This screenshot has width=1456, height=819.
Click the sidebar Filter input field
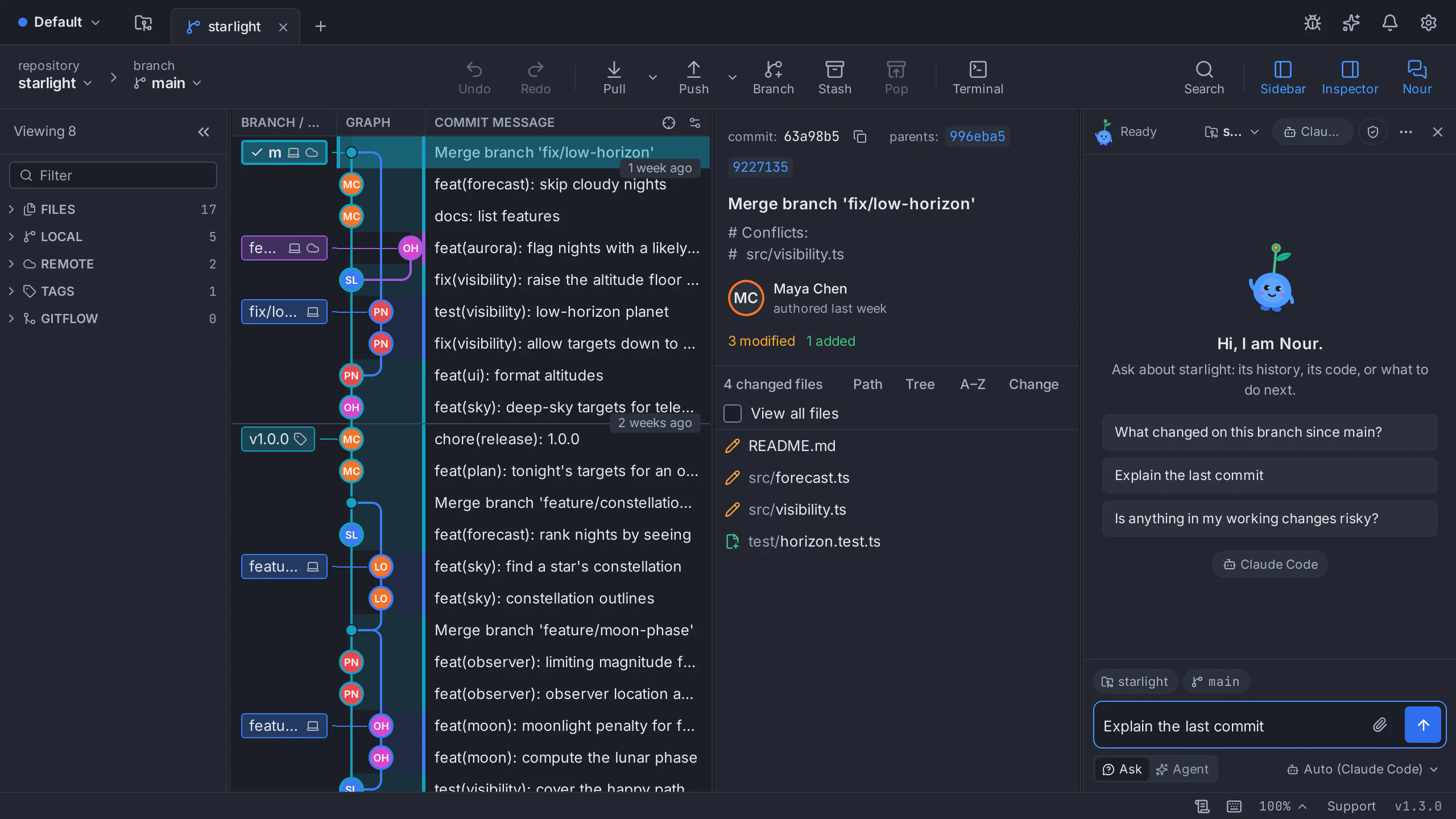click(113, 175)
